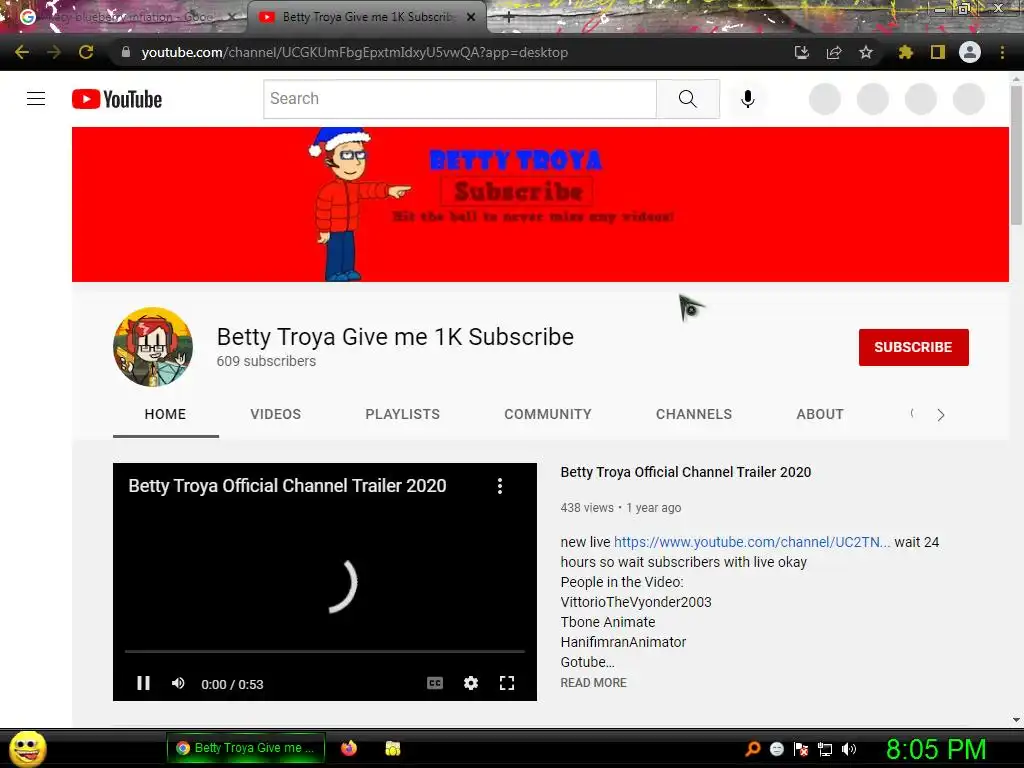
Task: Click the tray search magnifier icon
Action: pyautogui.click(x=753, y=748)
